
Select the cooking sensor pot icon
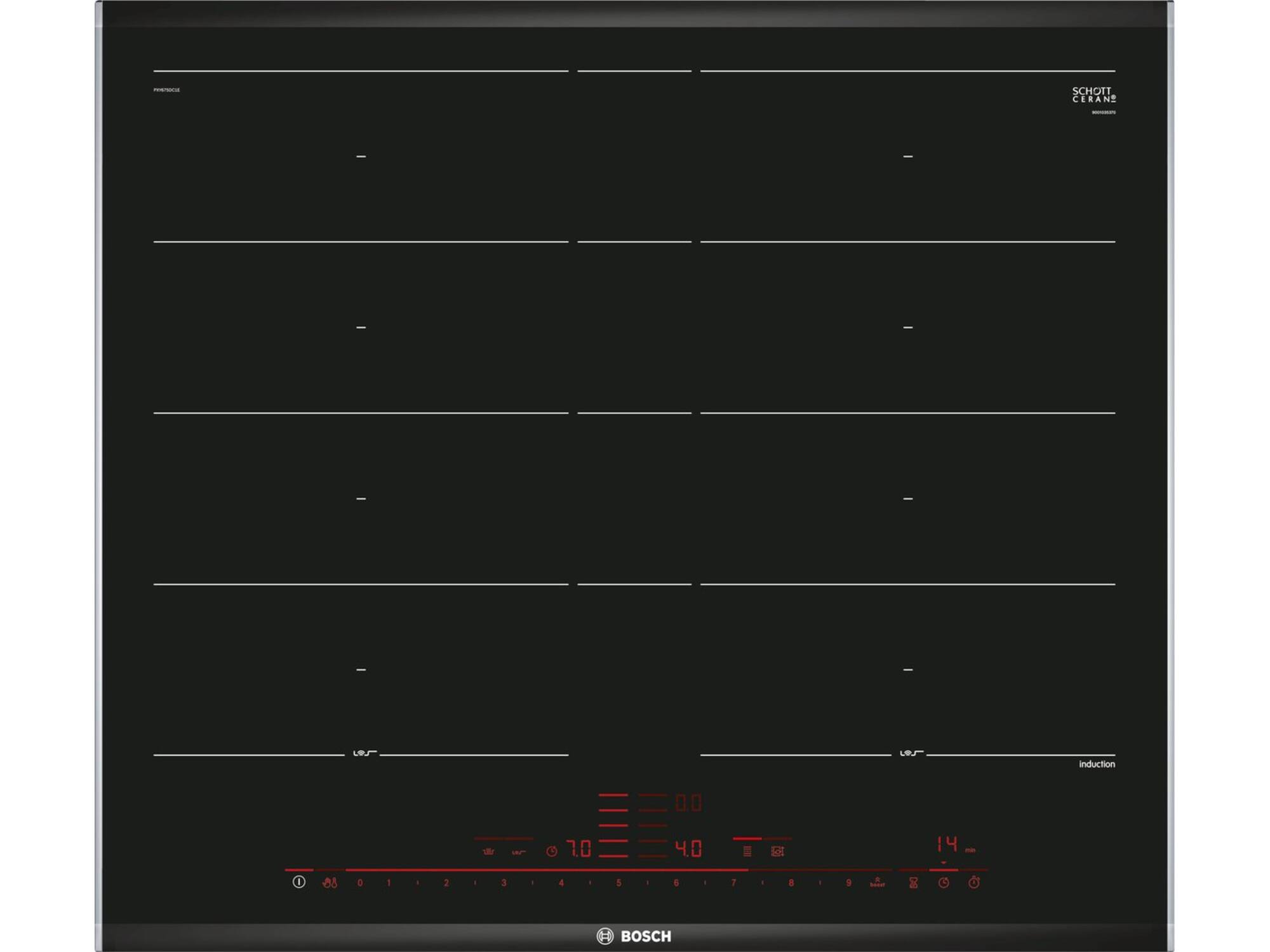488,851
